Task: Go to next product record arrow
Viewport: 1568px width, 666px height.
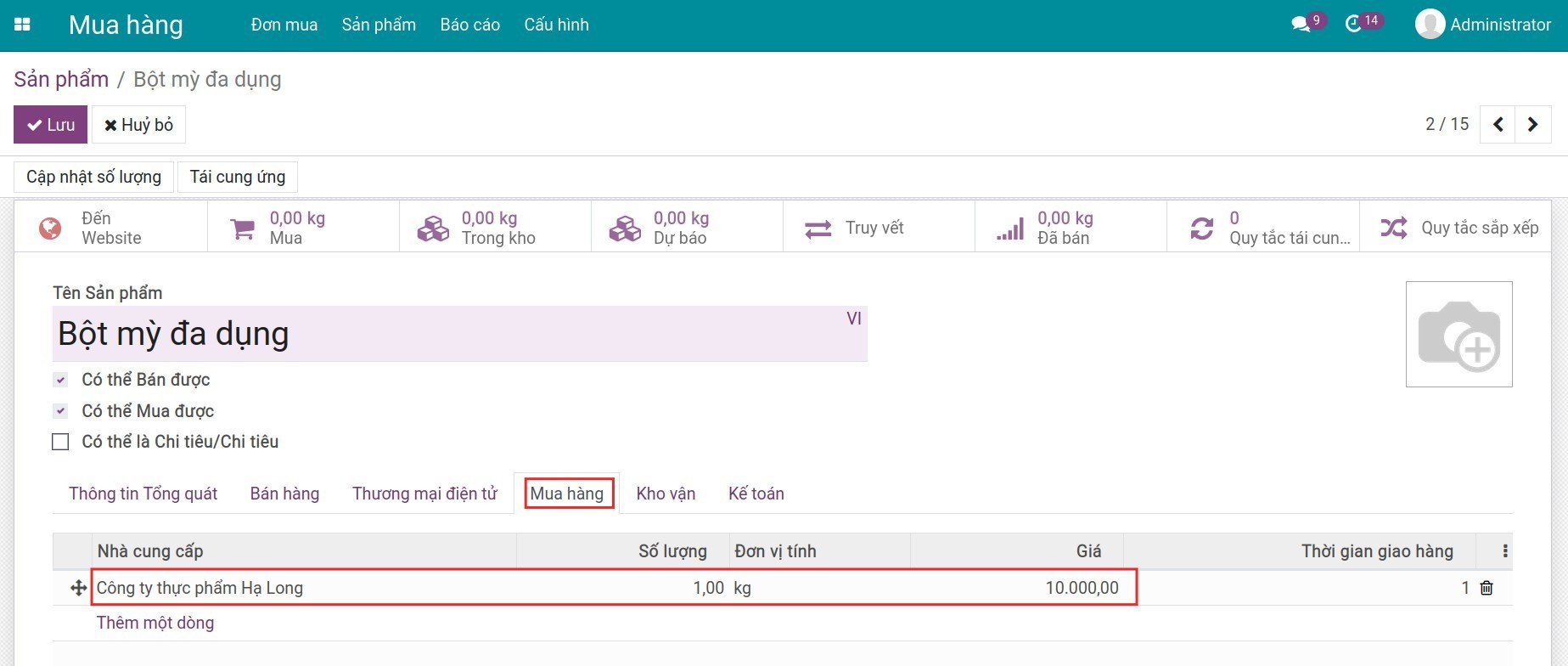Action: (1532, 125)
